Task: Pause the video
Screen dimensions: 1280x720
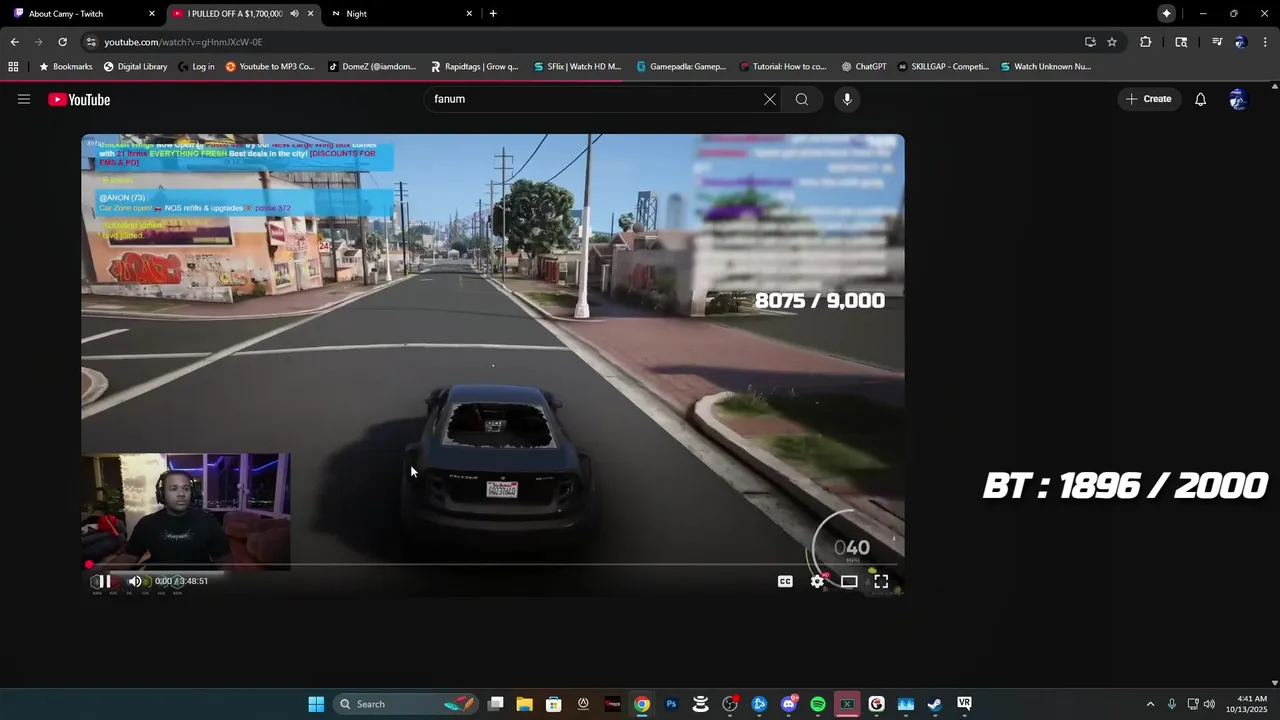Action: coord(103,581)
